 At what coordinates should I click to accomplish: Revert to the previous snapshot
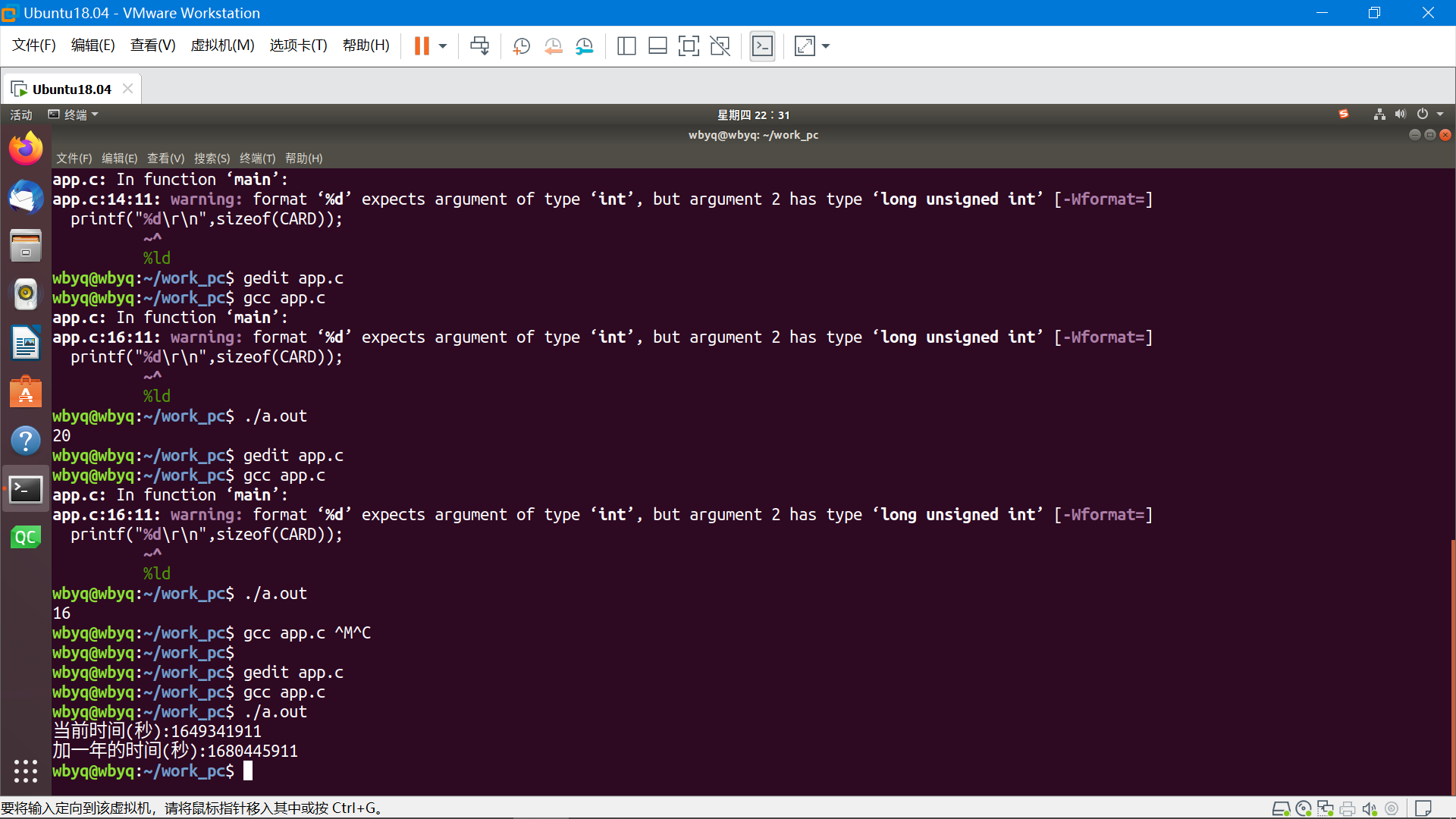tap(553, 46)
